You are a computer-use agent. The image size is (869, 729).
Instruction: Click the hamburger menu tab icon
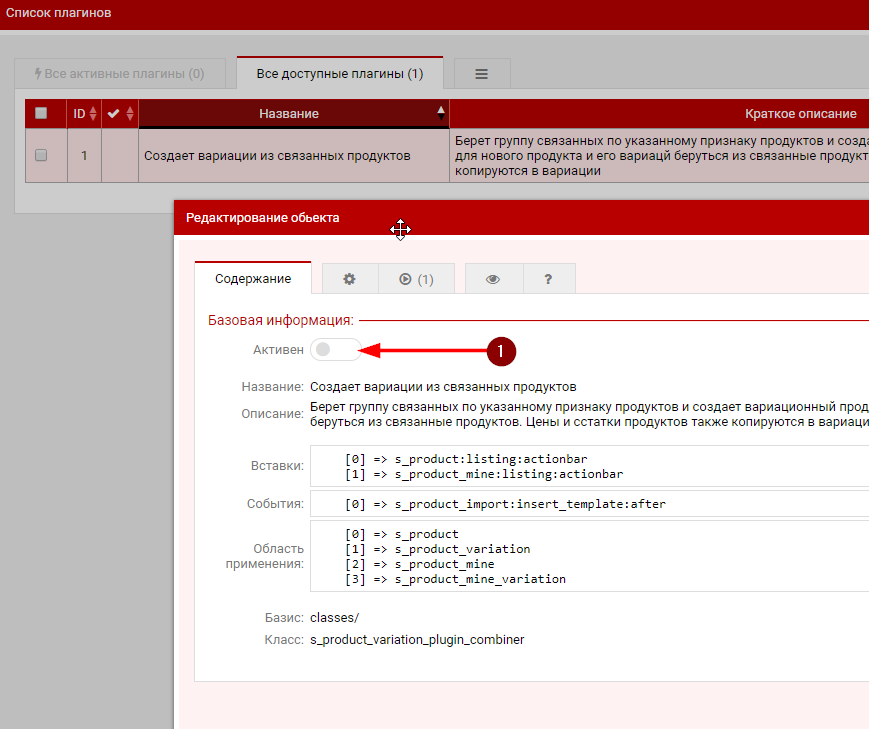481,74
